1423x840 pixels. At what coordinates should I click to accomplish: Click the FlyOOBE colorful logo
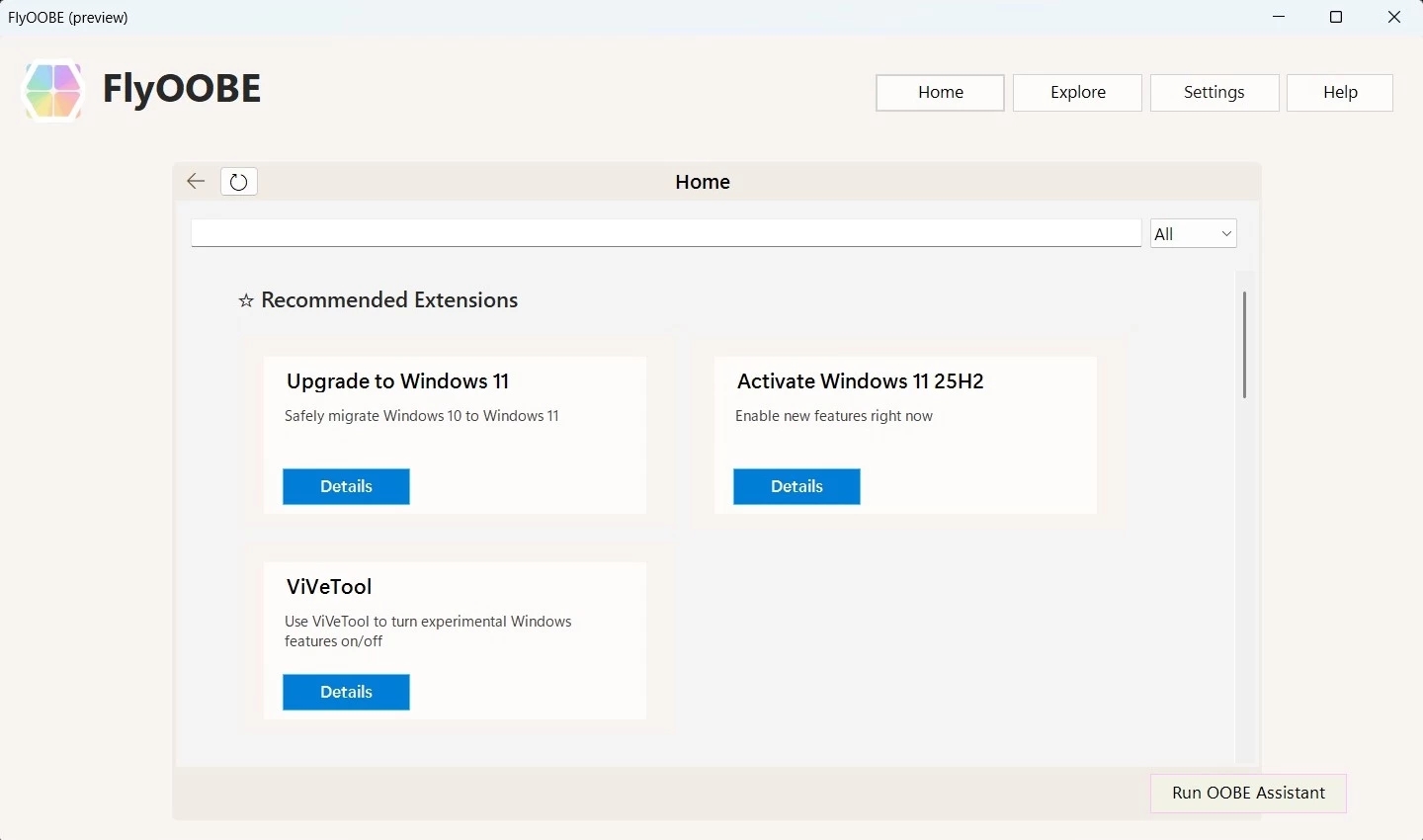coord(51,90)
